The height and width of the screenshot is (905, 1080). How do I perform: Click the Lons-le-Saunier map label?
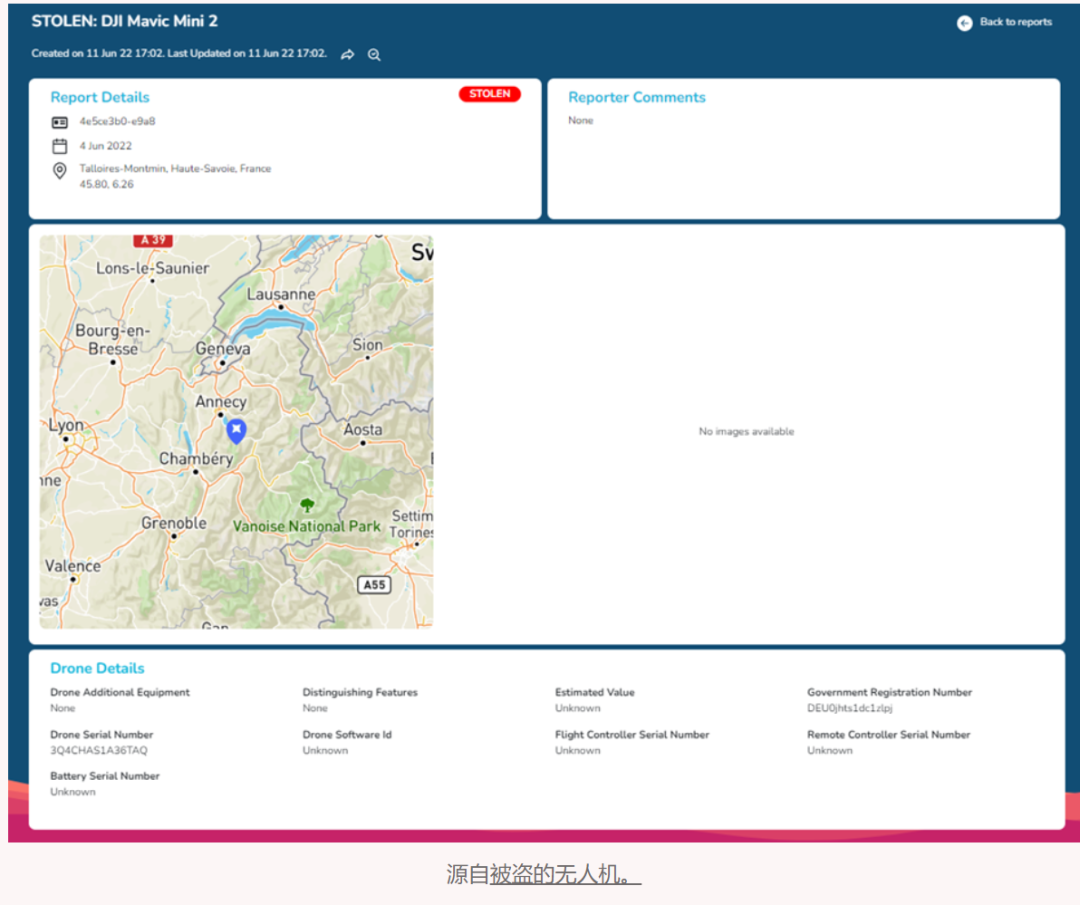click(152, 268)
